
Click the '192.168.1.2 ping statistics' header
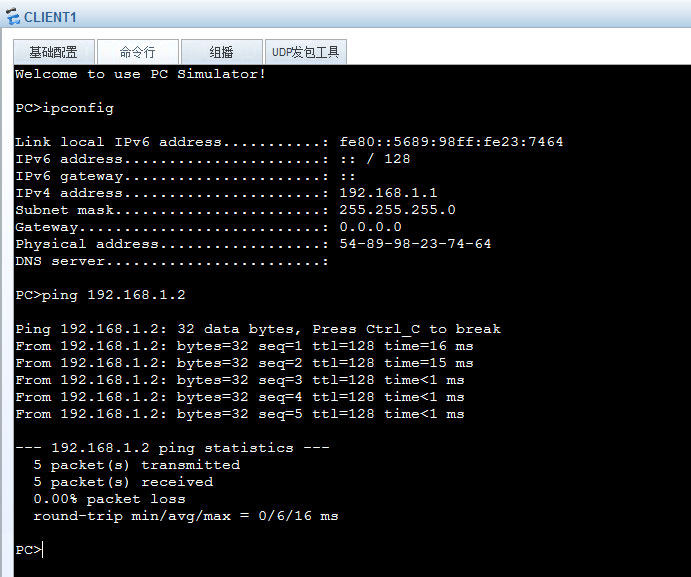click(x=172, y=448)
